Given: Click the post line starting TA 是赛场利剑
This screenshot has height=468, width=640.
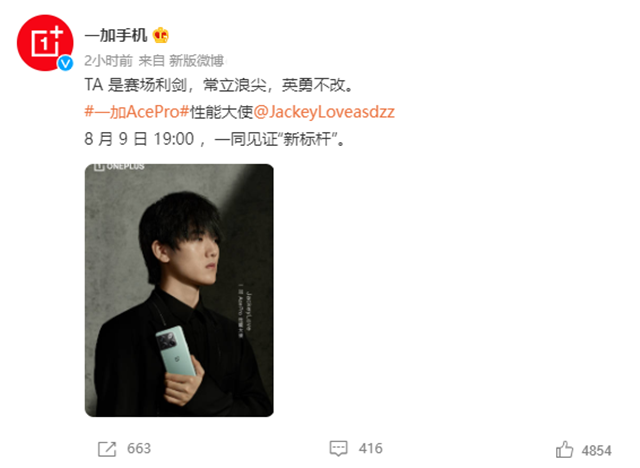Looking at the screenshot, I should [x=219, y=85].
